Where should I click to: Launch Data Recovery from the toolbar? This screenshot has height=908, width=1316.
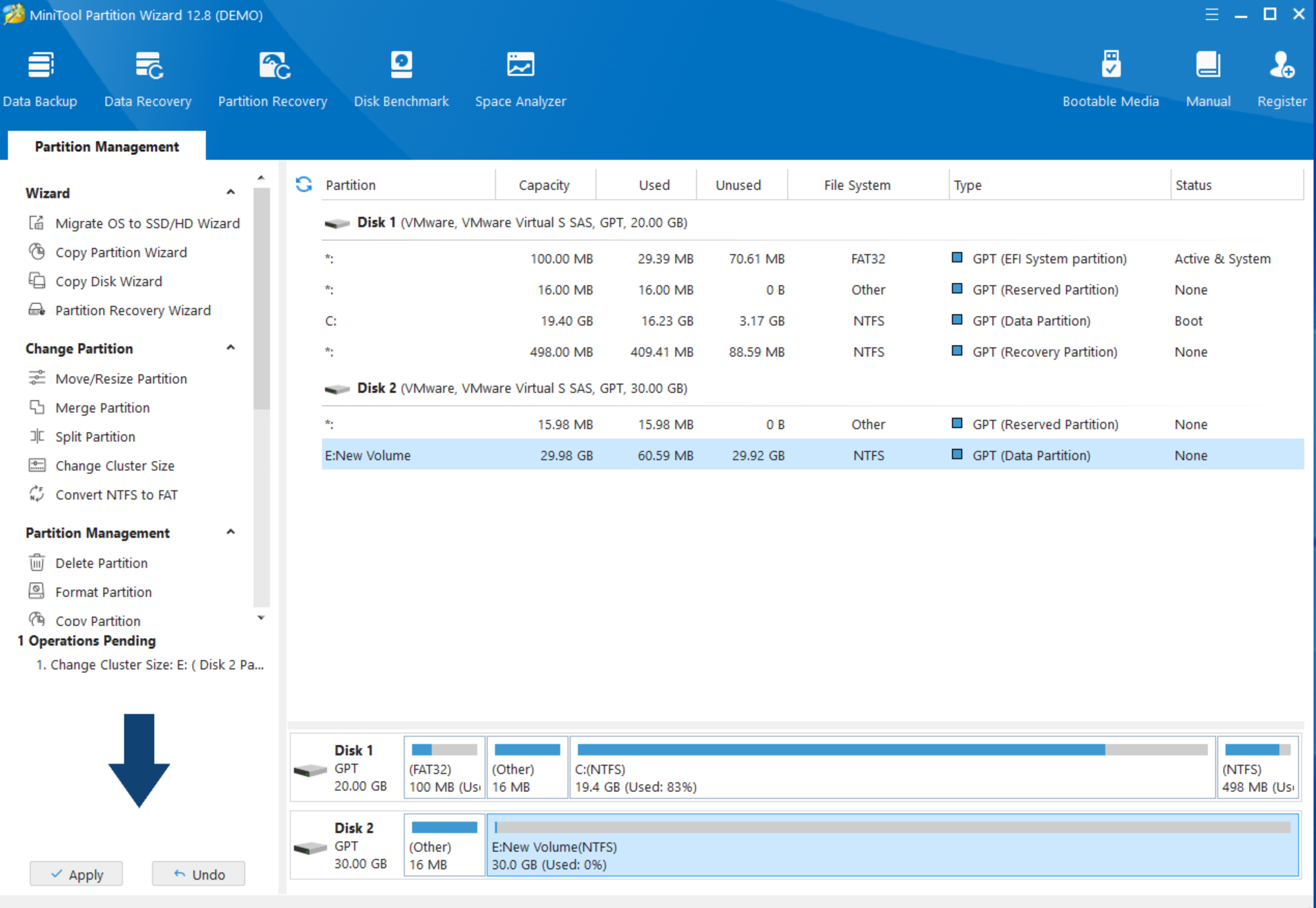click(x=148, y=79)
